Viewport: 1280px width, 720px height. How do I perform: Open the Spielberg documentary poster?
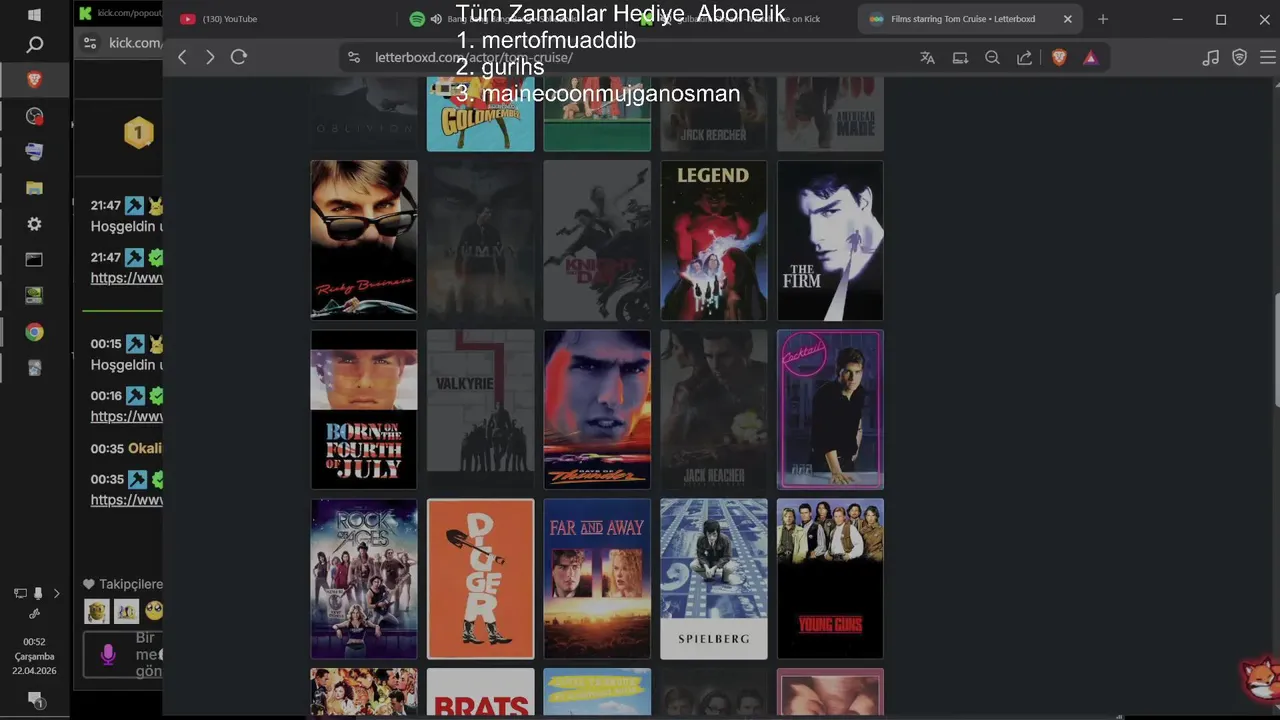click(713, 579)
